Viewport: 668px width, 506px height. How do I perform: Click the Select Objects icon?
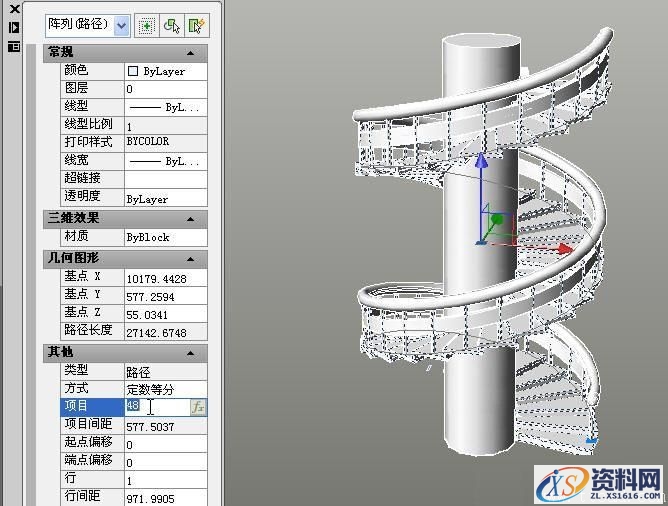[171, 25]
